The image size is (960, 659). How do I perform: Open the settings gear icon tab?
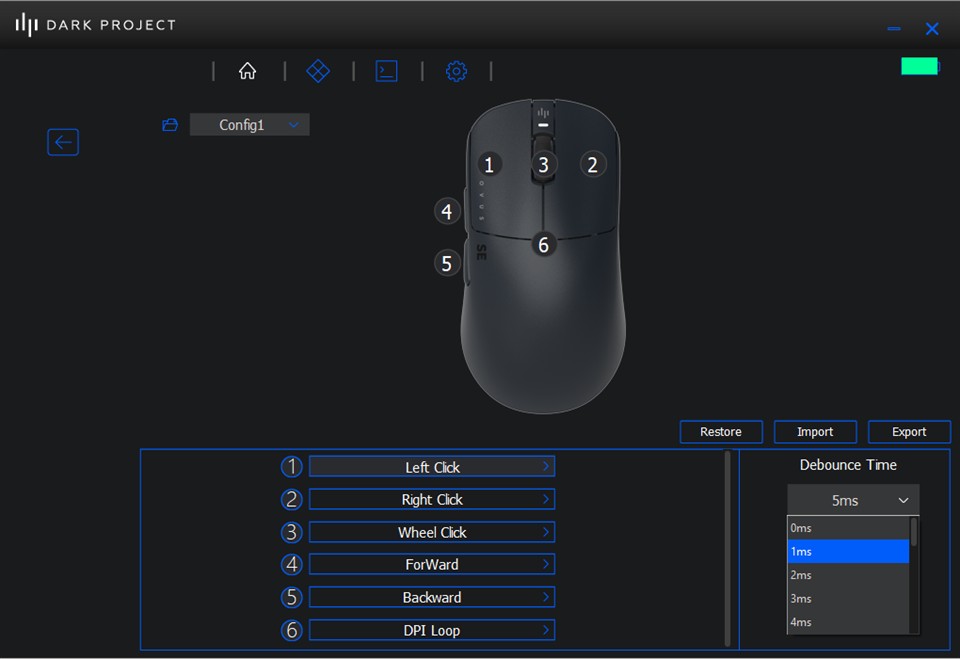point(456,71)
